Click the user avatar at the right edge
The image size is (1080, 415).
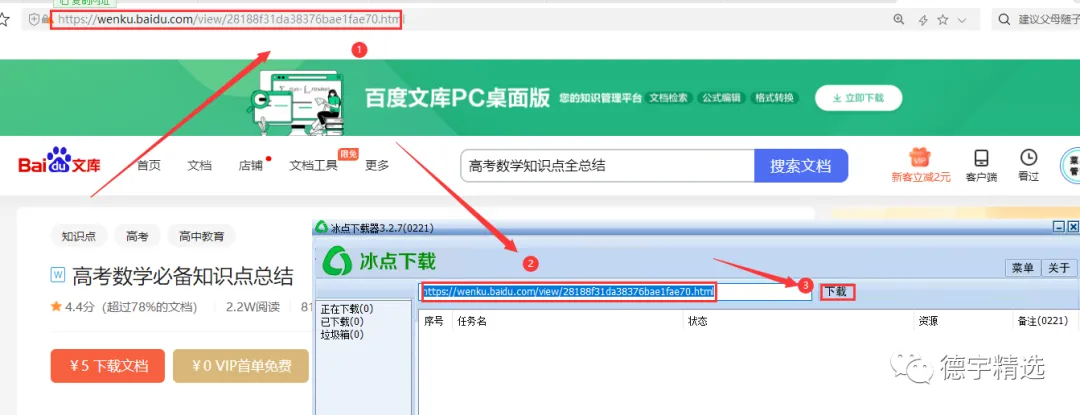click(1070, 165)
